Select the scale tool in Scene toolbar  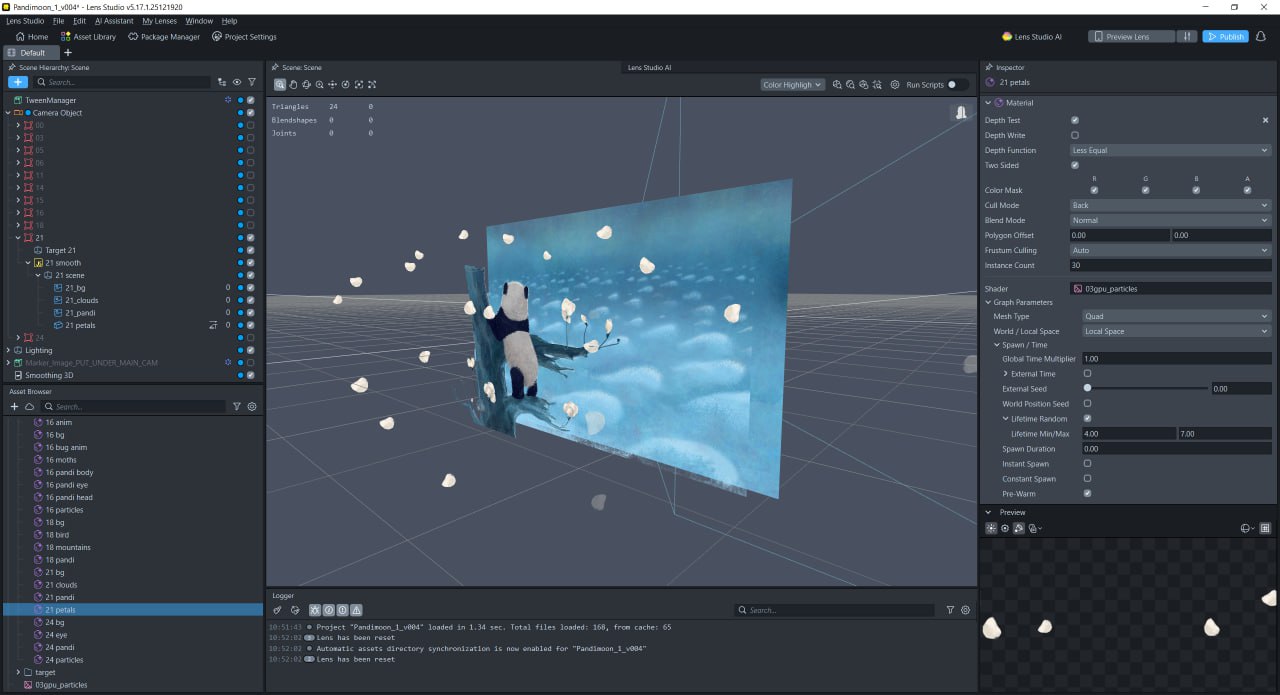pyautogui.click(x=358, y=85)
